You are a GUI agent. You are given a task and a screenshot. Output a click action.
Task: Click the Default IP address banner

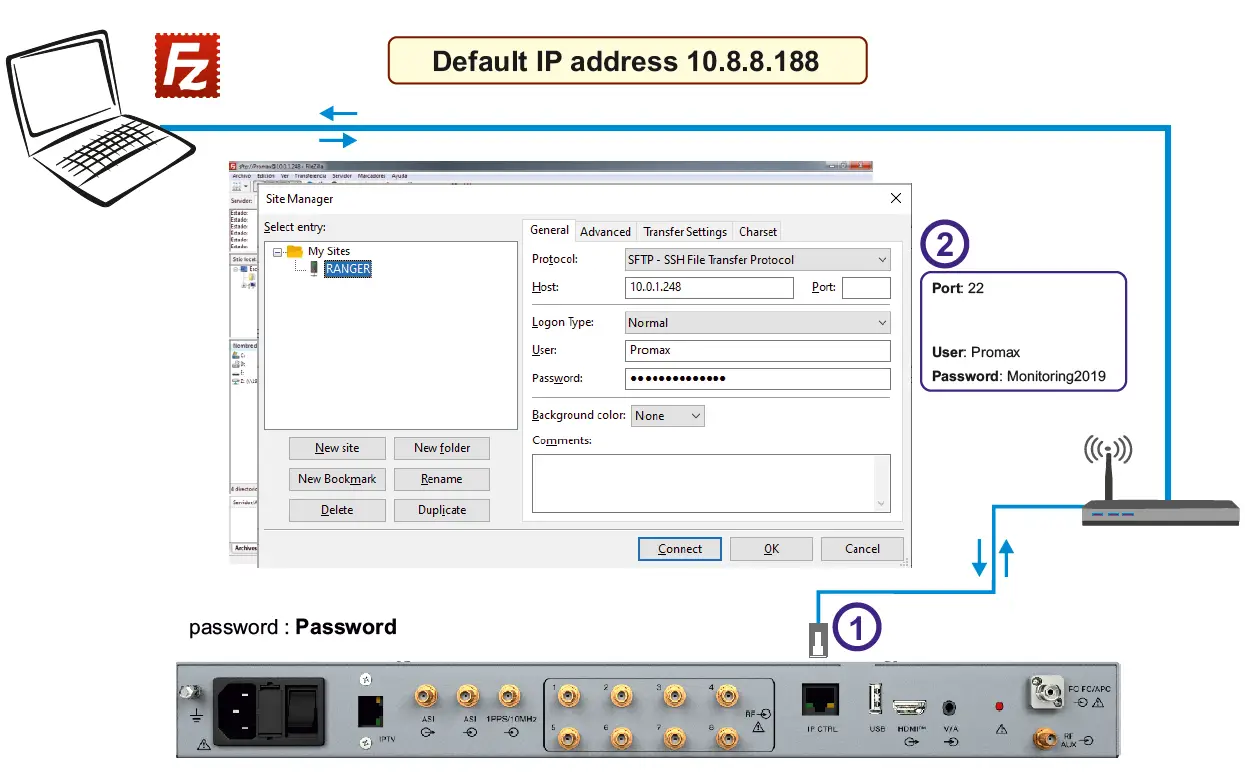point(627,61)
